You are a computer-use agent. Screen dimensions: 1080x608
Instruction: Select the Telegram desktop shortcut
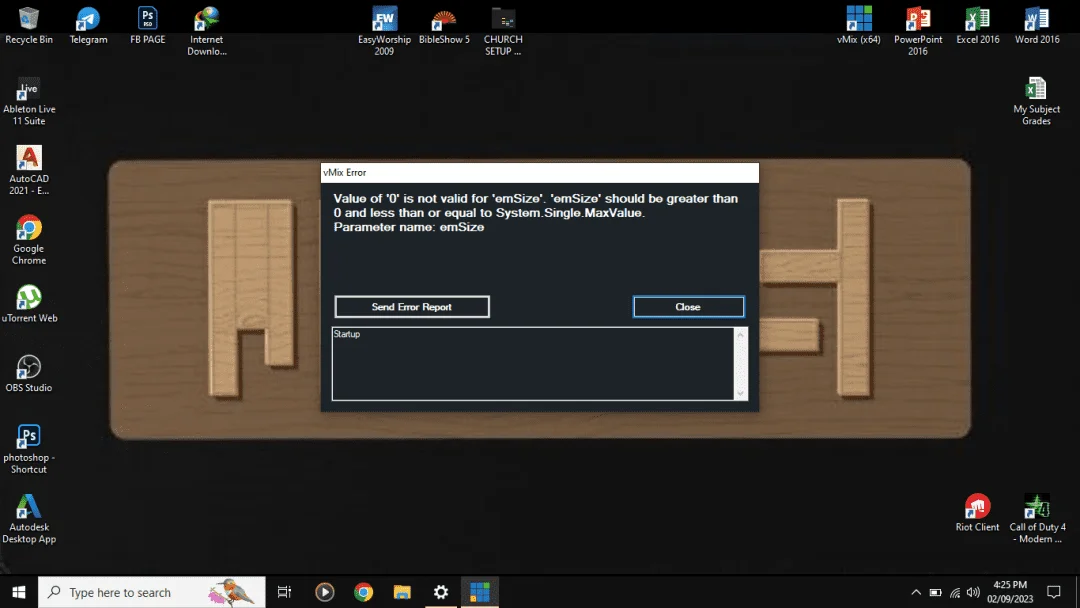pyautogui.click(x=88, y=25)
